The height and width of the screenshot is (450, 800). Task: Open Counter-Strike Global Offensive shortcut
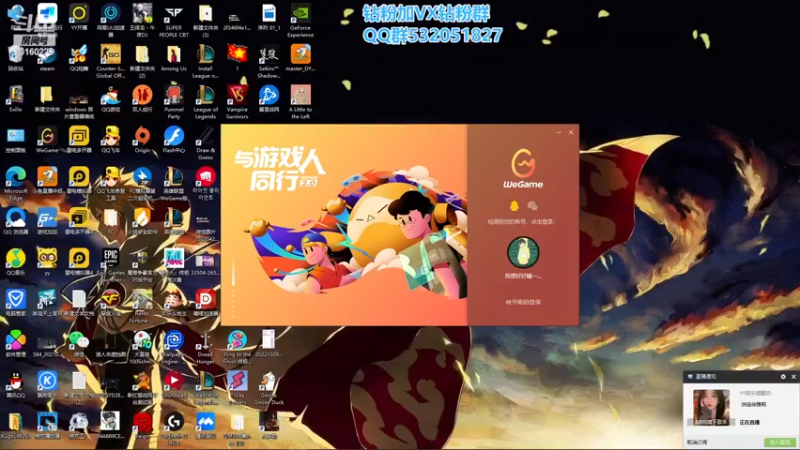[110, 61]
